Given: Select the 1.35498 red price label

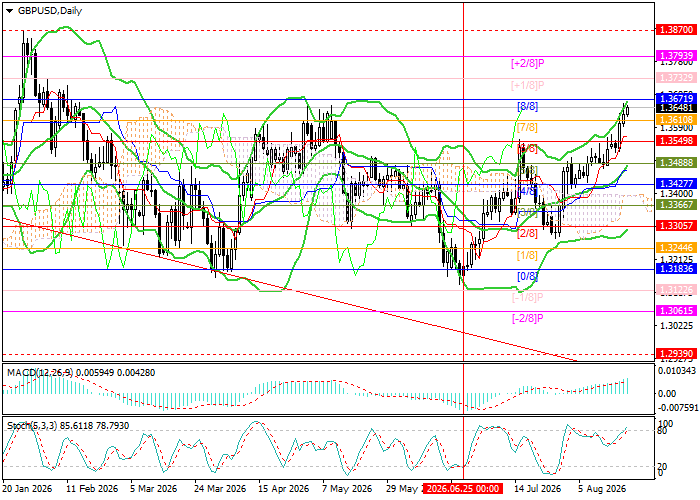Looking at the screenshot, I should point(676,141).
